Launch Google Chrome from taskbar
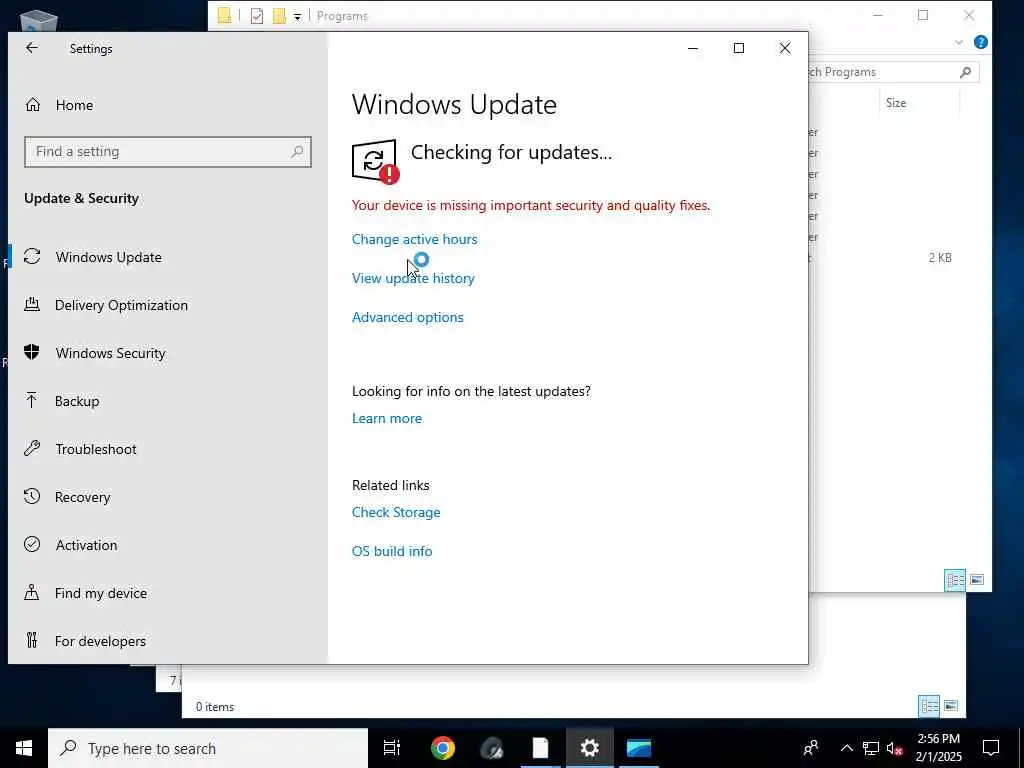This screenshot has height=768, width=1024. click(443, 748)
